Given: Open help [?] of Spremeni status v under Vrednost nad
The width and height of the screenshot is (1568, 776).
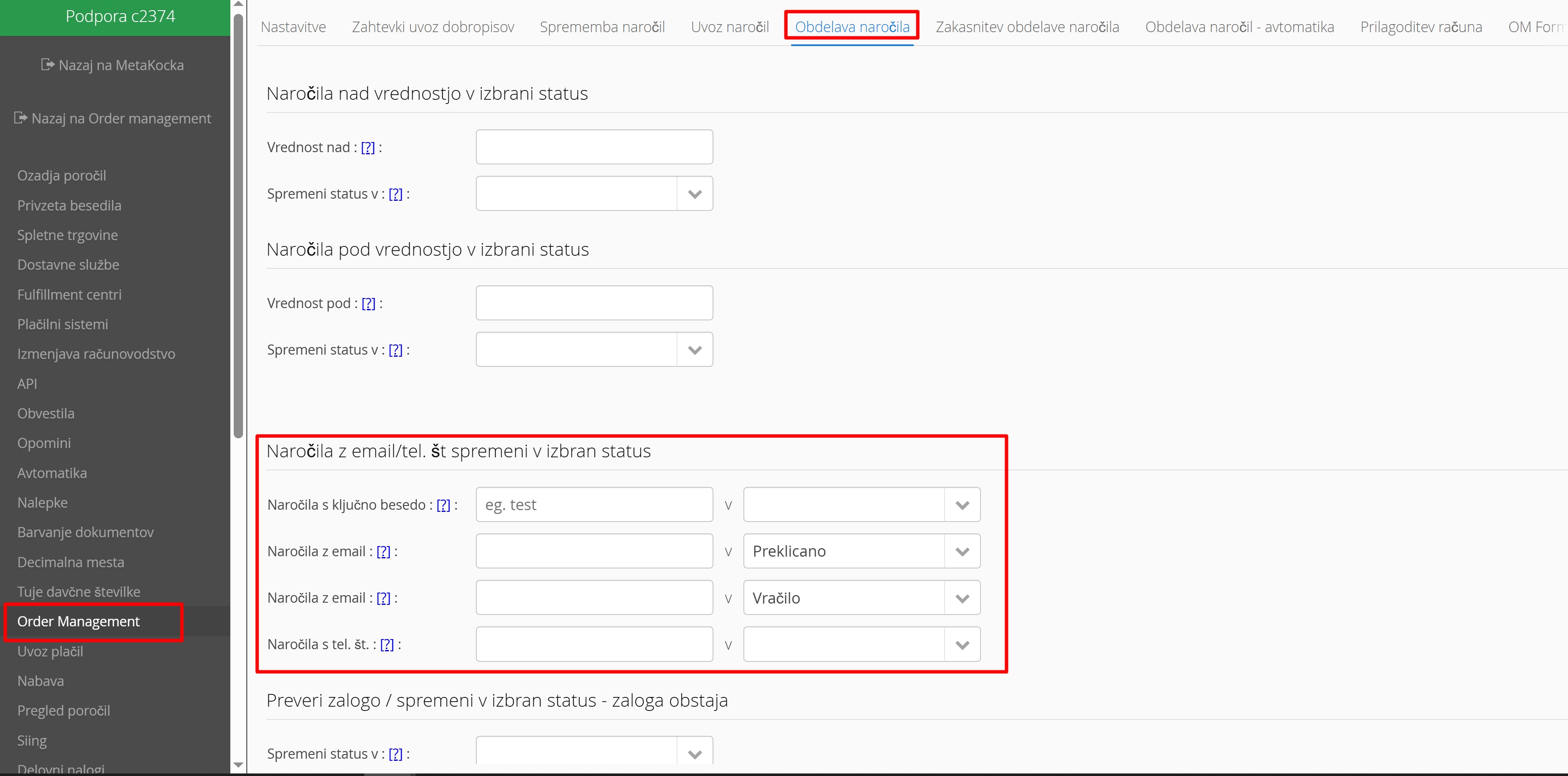Looking at the screenshot, I should 395,194.
